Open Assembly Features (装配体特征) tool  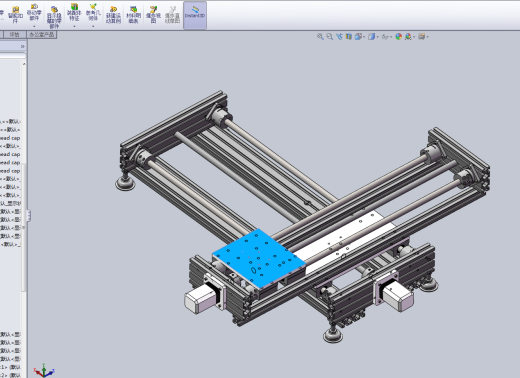point(74,12)
